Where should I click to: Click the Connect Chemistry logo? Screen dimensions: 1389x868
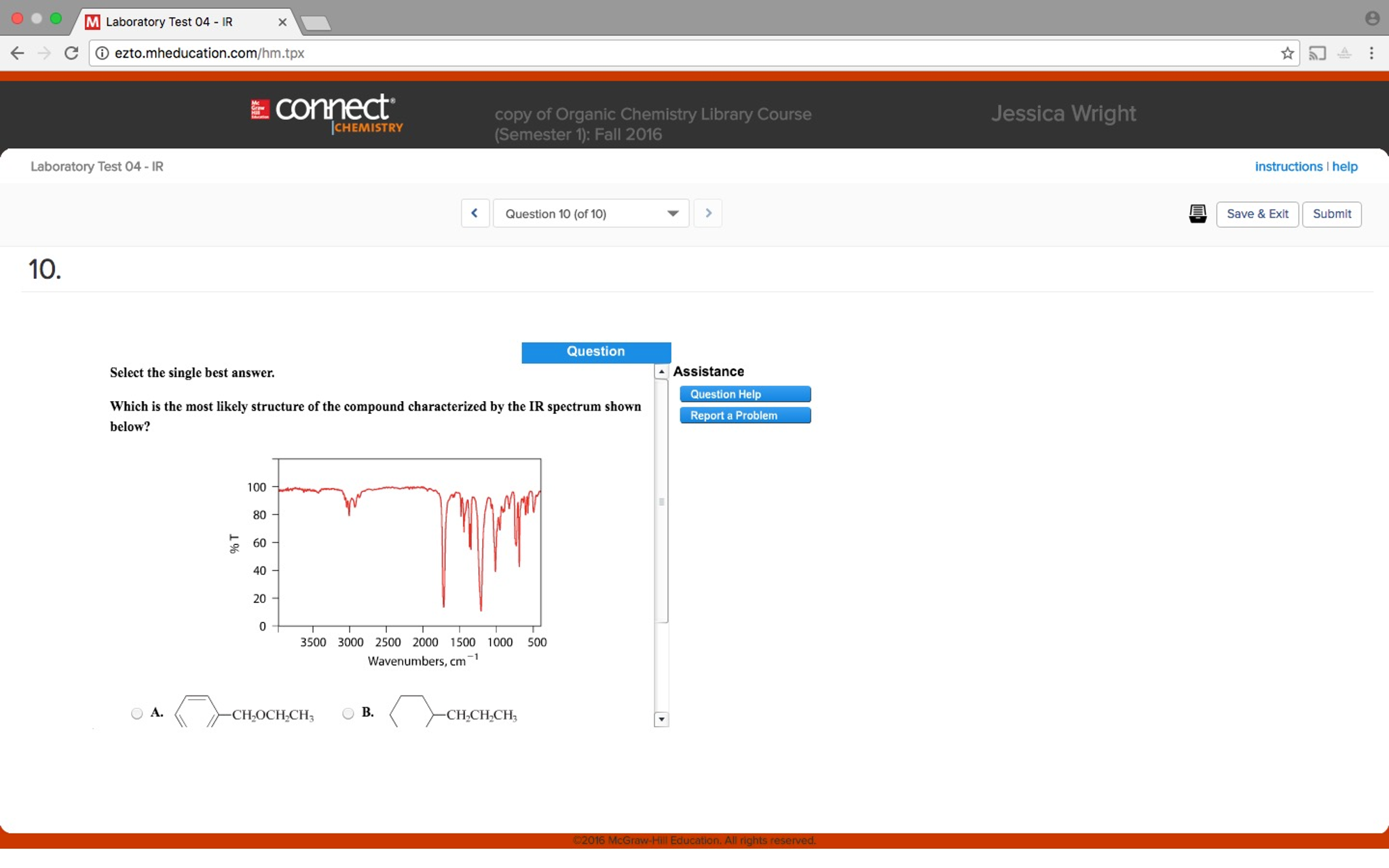tap(327, 113)
